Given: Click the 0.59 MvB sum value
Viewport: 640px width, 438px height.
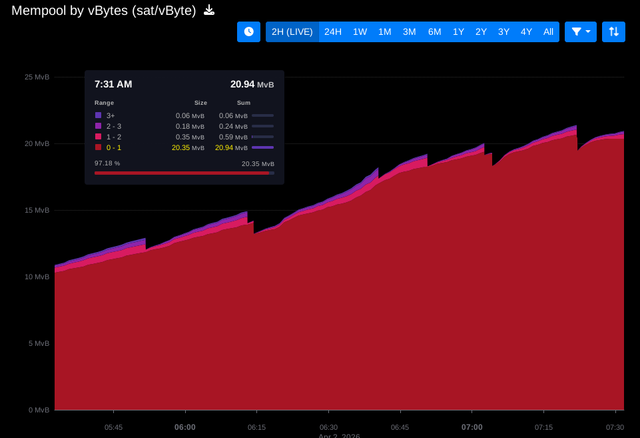Looking at the screenshot, I should 233,137.
